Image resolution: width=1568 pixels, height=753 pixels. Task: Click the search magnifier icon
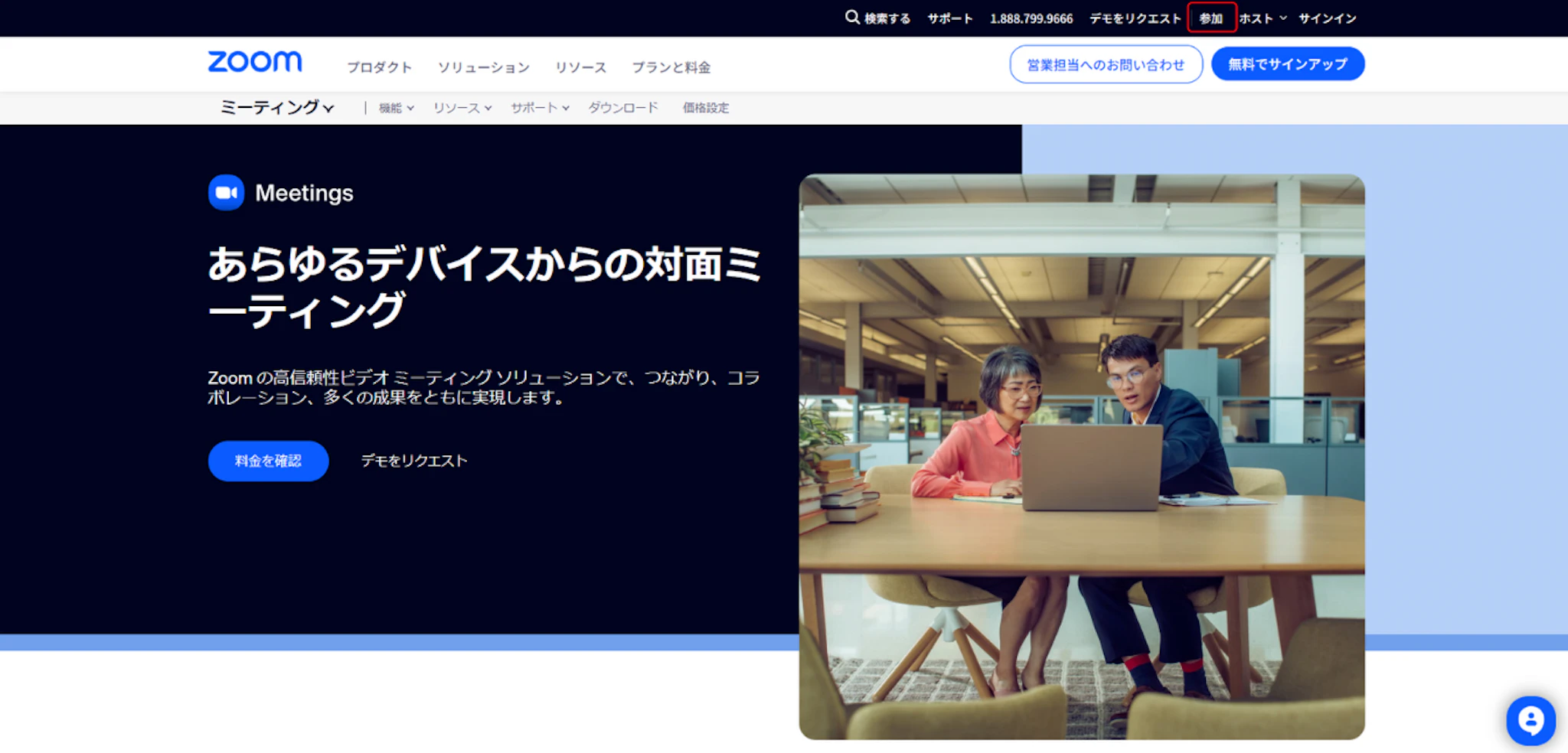click(851, 17)
